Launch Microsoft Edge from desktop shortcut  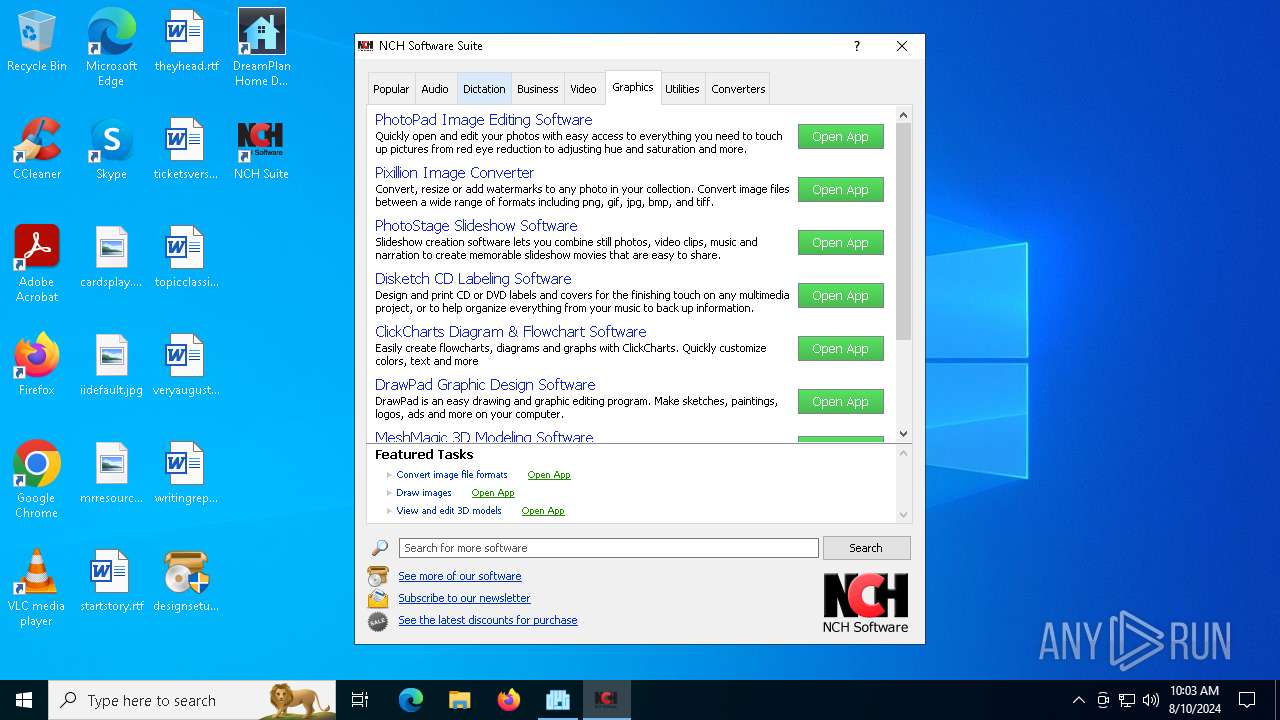[x=111, y=47]
